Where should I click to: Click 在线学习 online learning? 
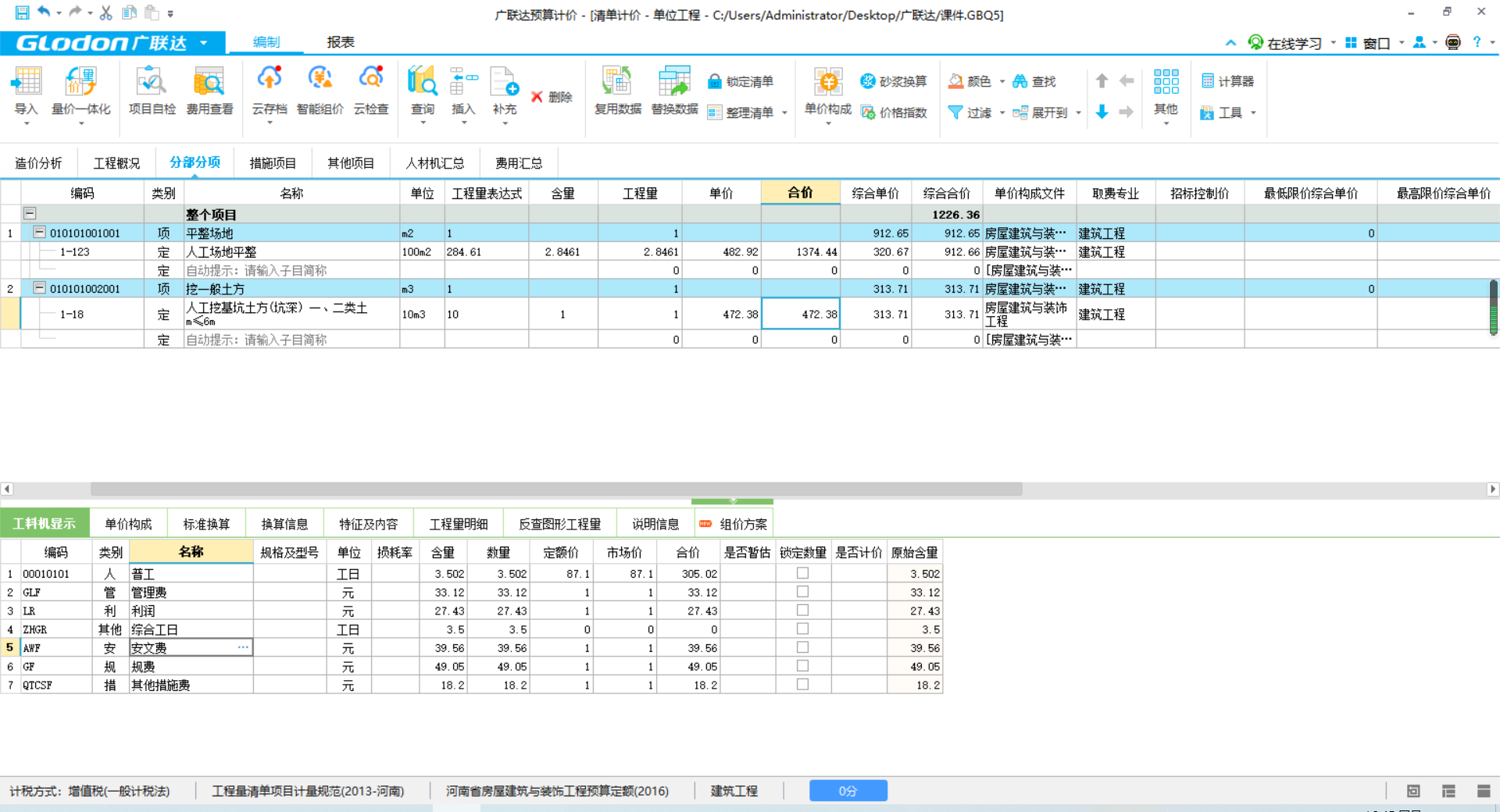coord(1285,43)
